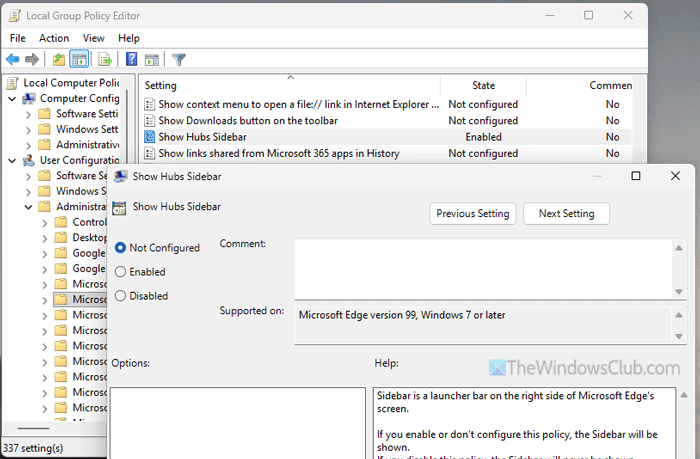Click the Next Setting button
The image size is (700, 459).
pyautogui.click(x=566, y=213)
